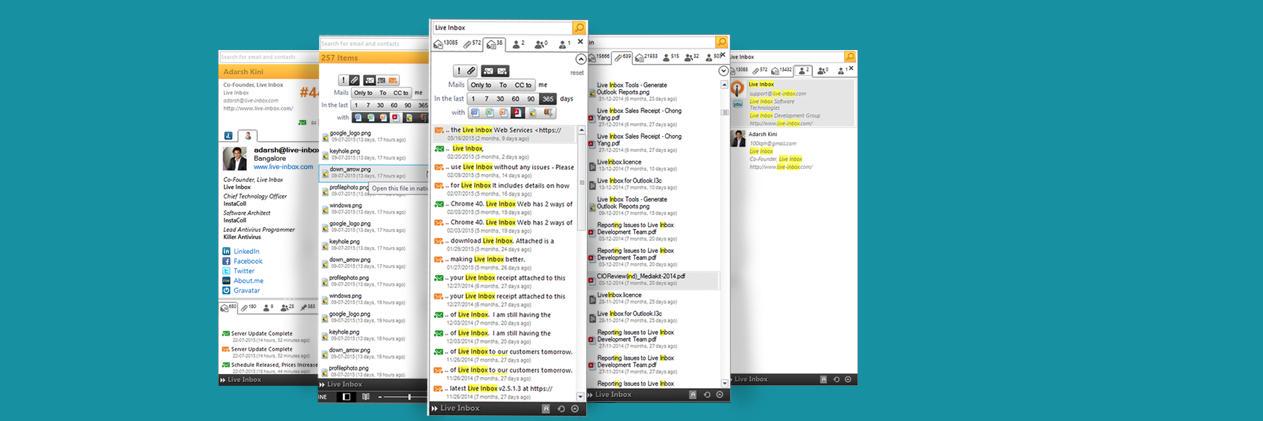Open windows.png in the 257 Items window
The height and width of the screenshot is (421, 1263).
point(375,207)
